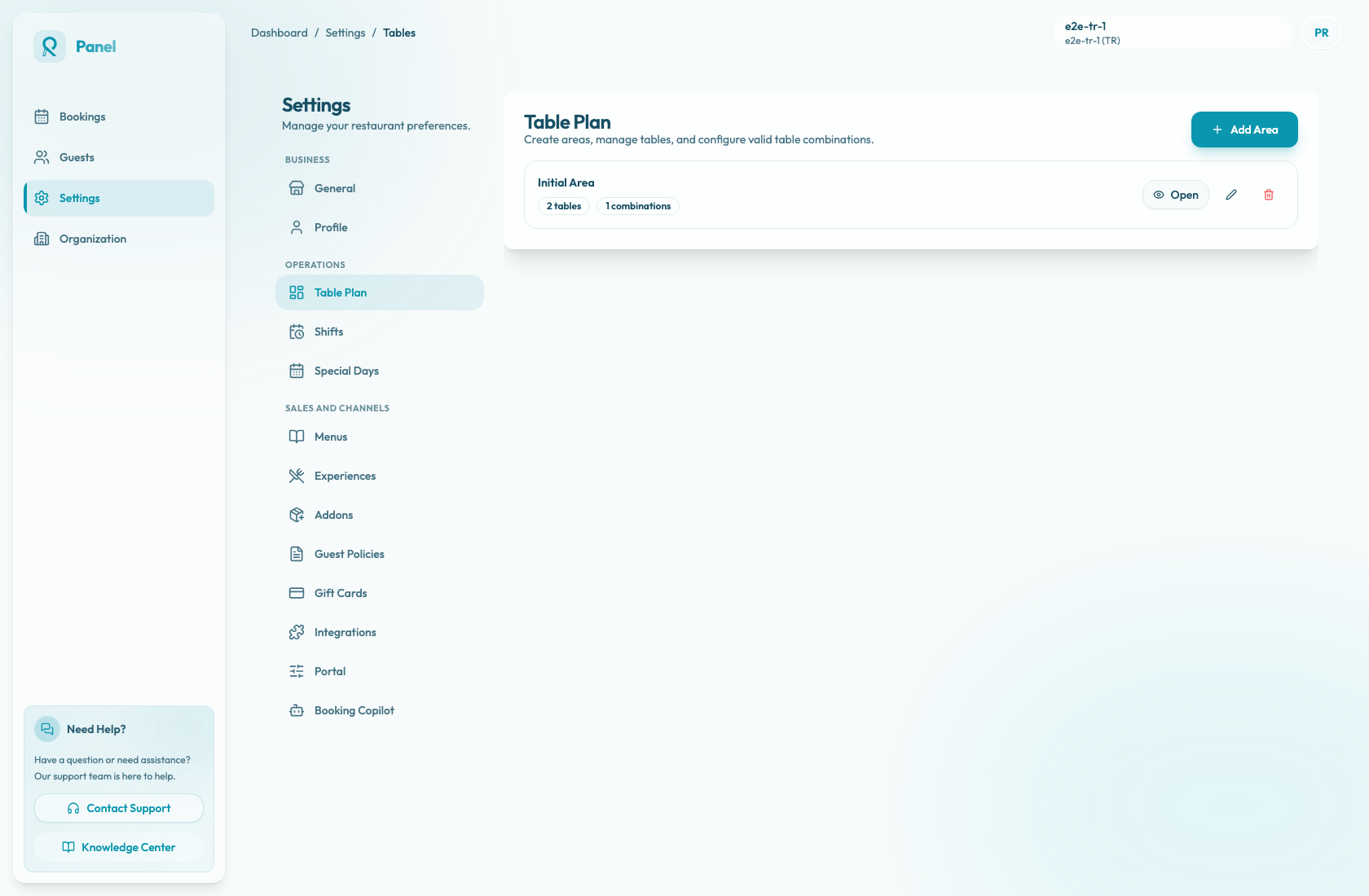The height and width of the screenshot is (896, 1369).
Task: Open the PR user avatar menu
Action: tap(1322, 33)
